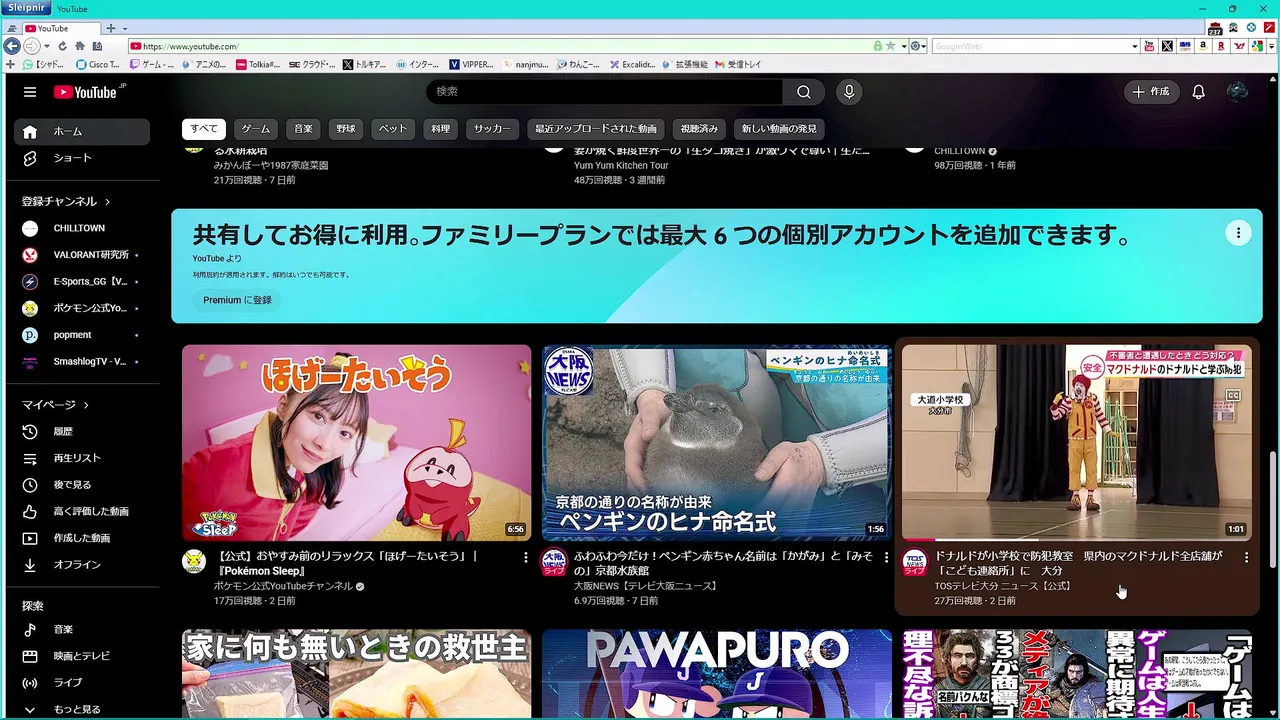This screenshot has width=1280, height=720.
Task: Open 高く評価した動画 liked videos
Action: (82, 511)
